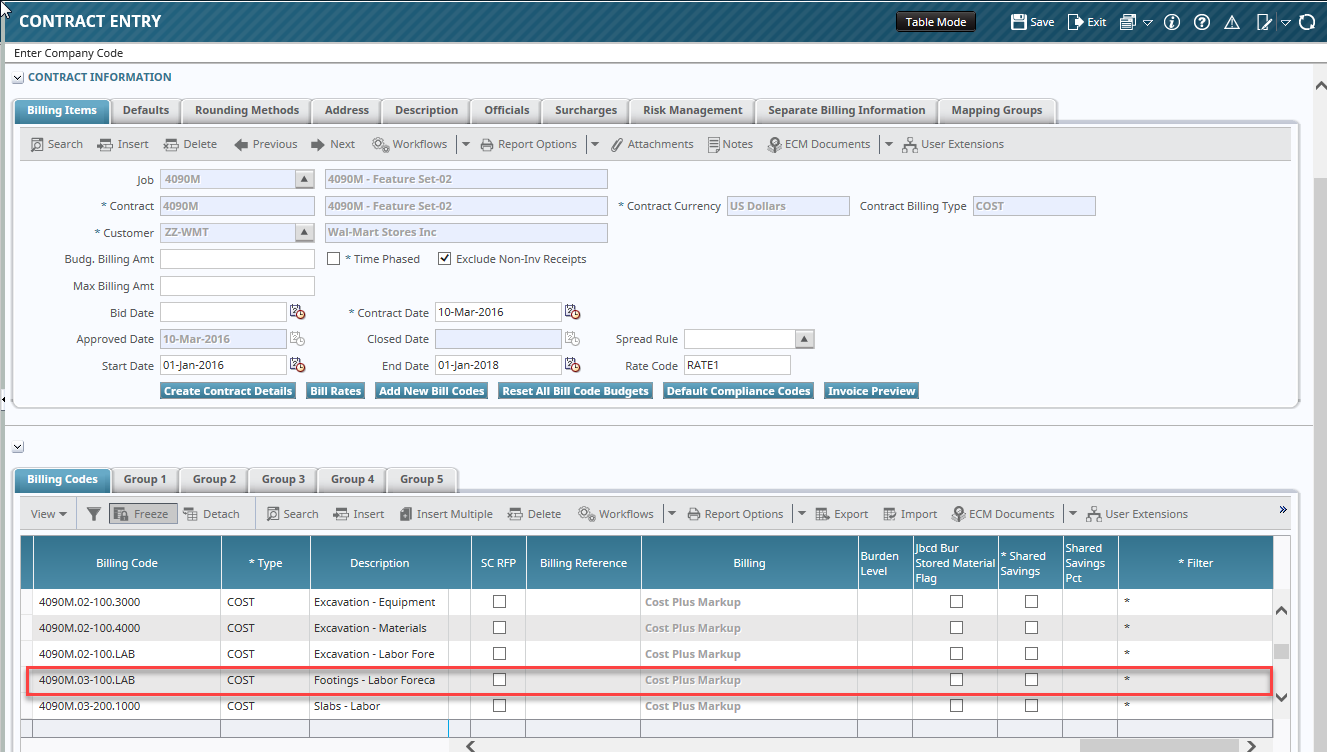Click the Invoice Preview button
1327x752 pixels.
click(871, 391)
